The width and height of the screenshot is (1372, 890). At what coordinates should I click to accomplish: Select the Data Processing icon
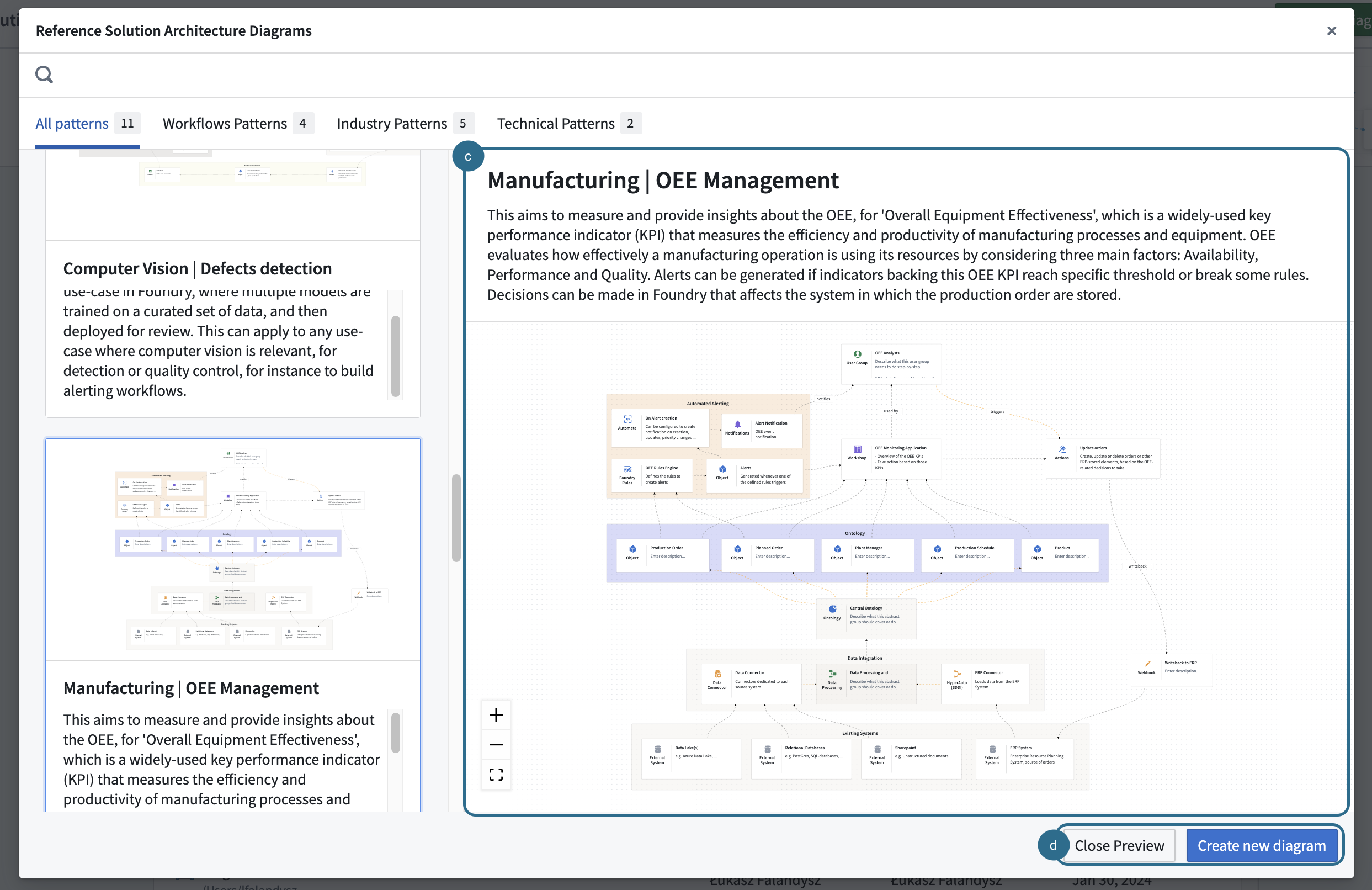(x=832, y=674)
